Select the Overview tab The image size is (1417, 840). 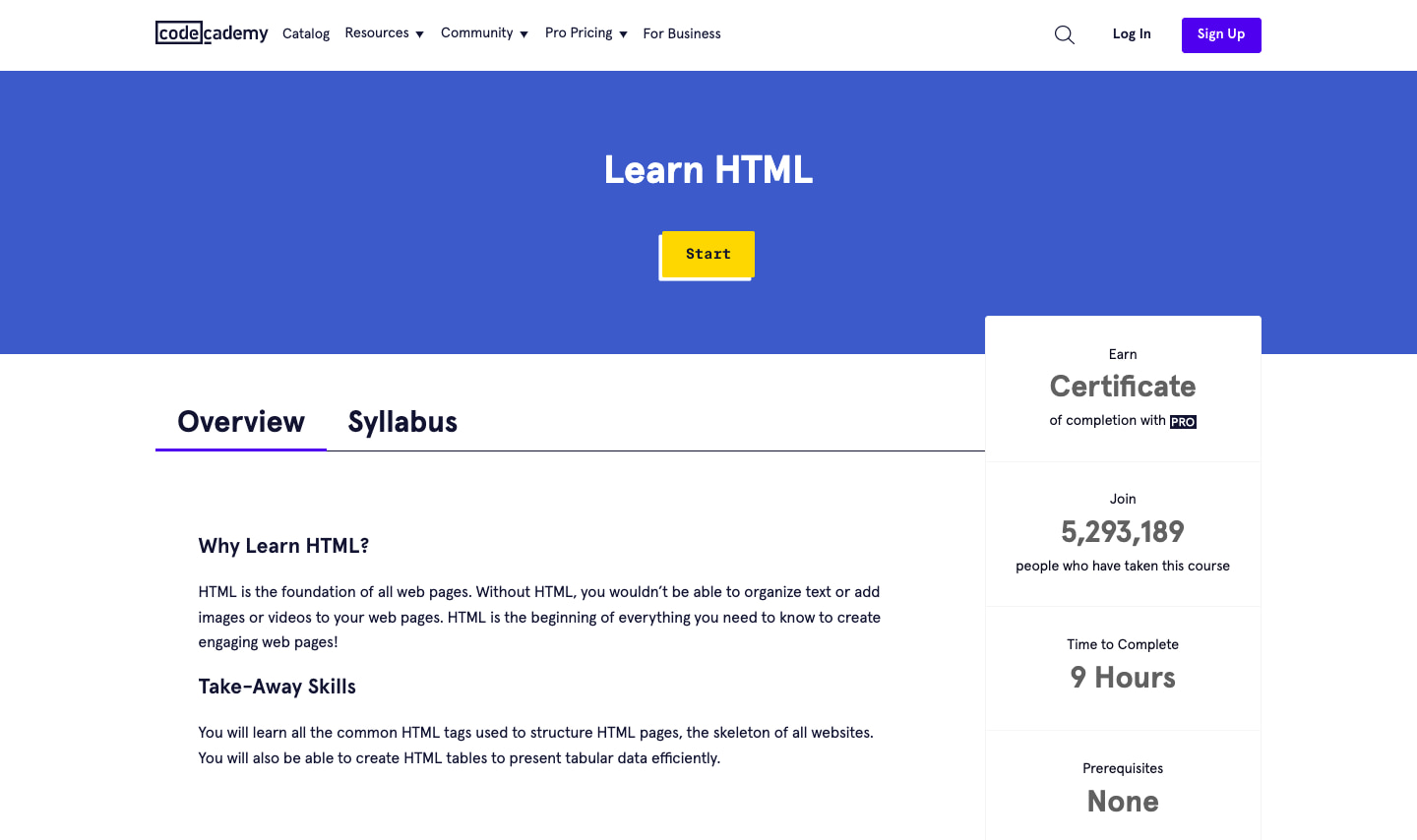pyautogui.click(x=241, y=422)
